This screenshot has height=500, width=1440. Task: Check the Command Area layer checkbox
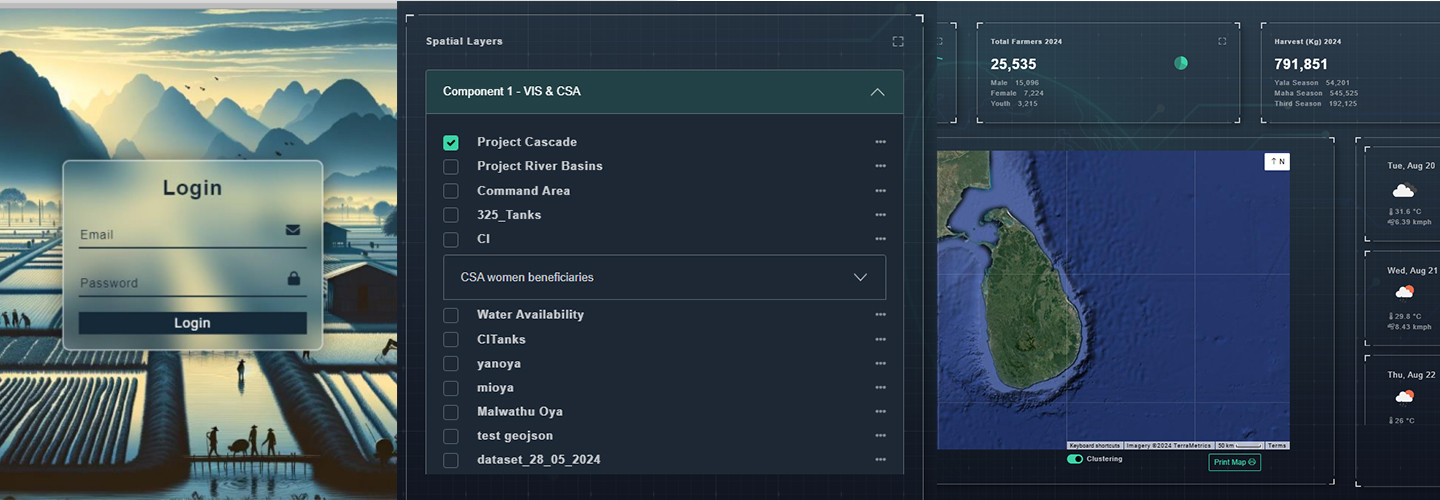451,191
